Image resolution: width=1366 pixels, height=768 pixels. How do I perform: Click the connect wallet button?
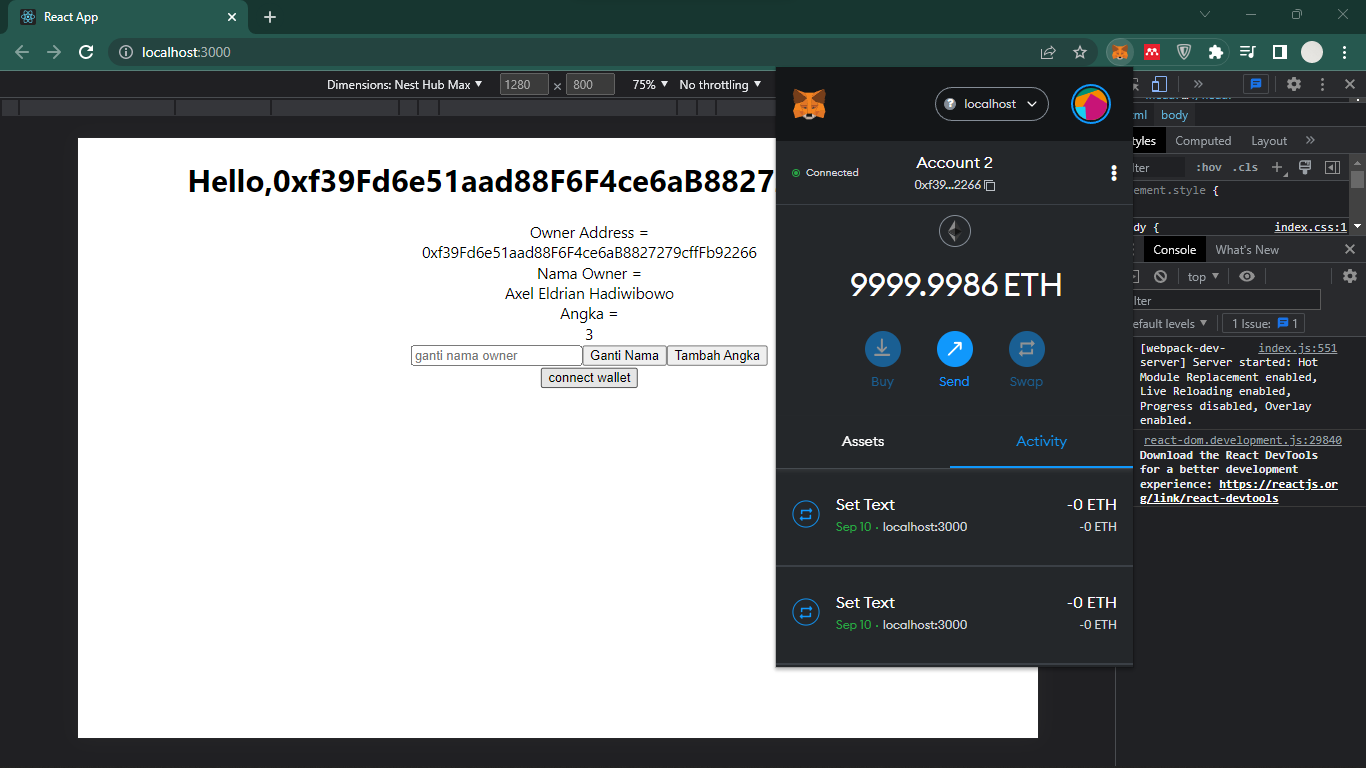(x=589, y=377)
